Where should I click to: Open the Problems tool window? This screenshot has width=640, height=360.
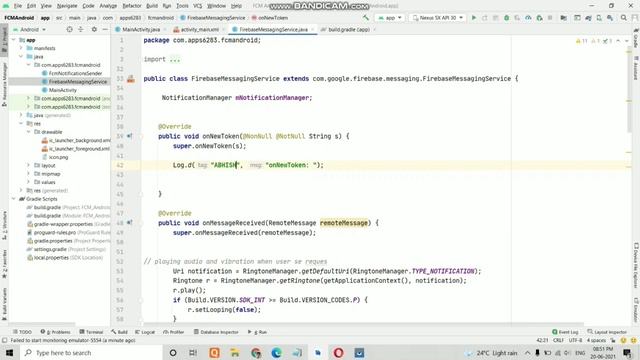56,332
